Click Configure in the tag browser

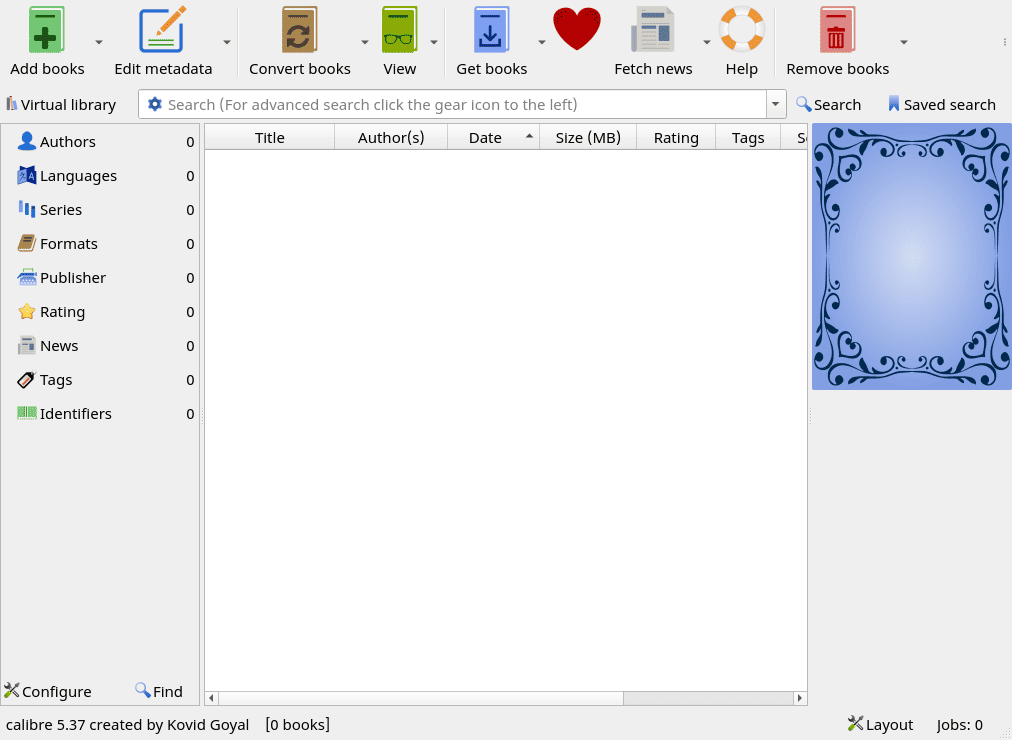click(48, 691)
